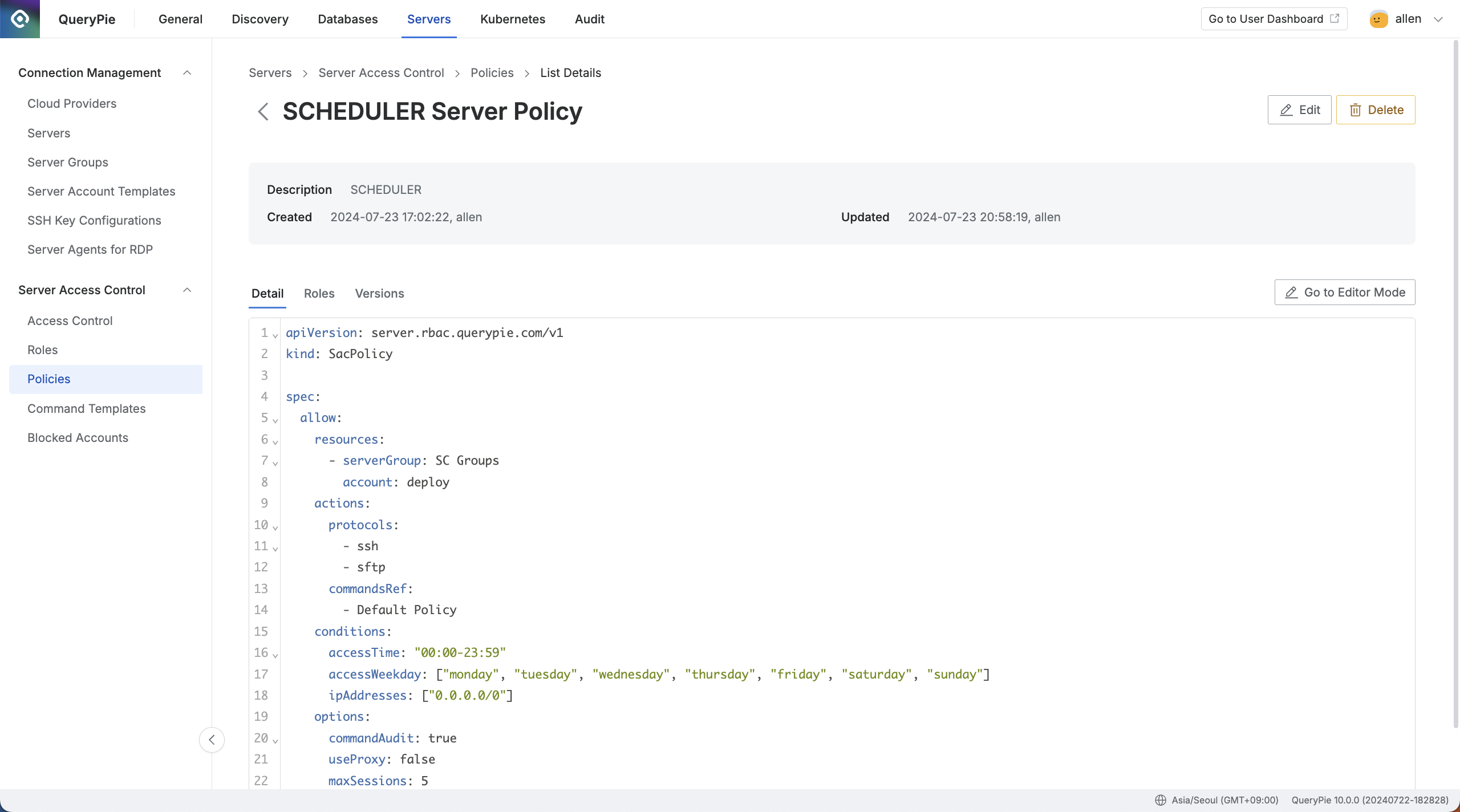Fold code line 10 protocols arrow
Image resolution: width=1460 pixels, height=812 pixels.
coord(275,527)
